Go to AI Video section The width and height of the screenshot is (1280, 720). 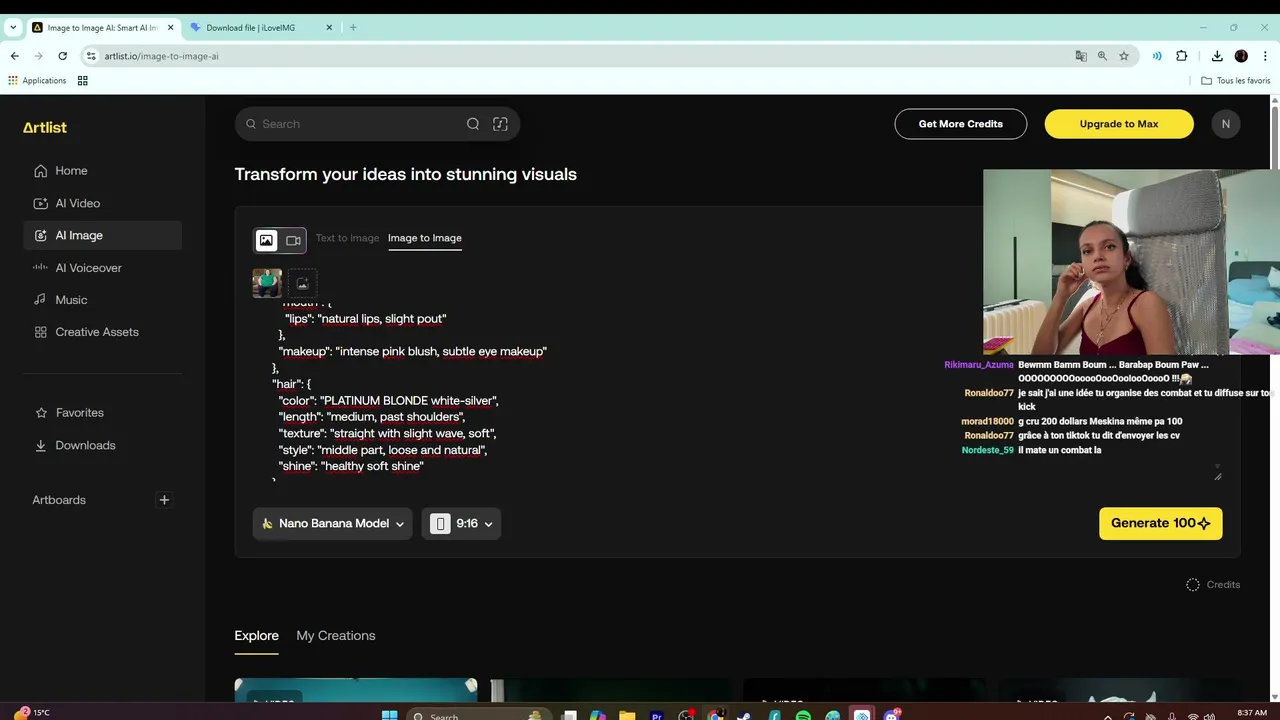(x=103, y=203)
